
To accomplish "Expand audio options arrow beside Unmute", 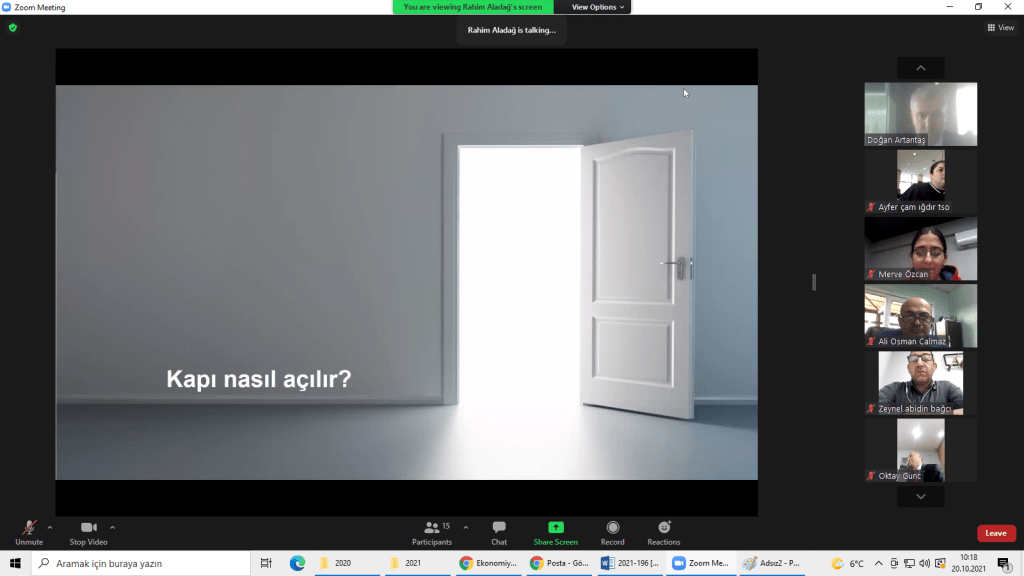I will [x=50, y=527].
